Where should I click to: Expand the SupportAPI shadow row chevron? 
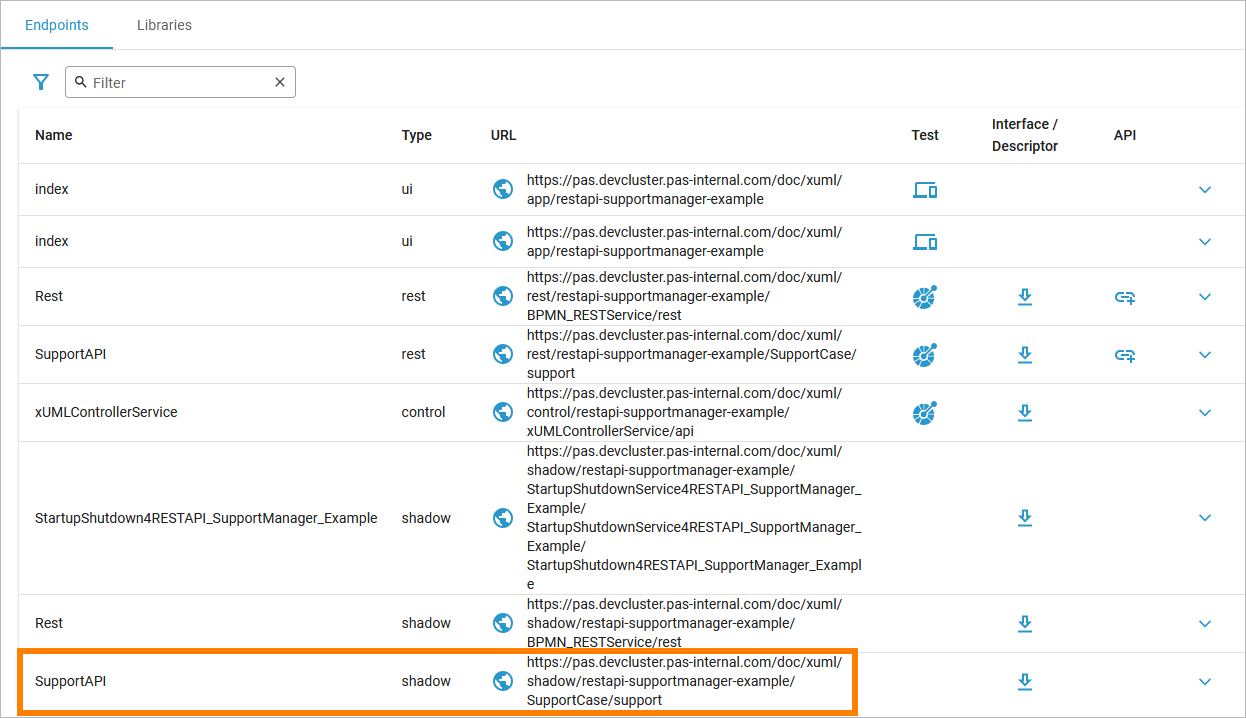coord(1205,681)
